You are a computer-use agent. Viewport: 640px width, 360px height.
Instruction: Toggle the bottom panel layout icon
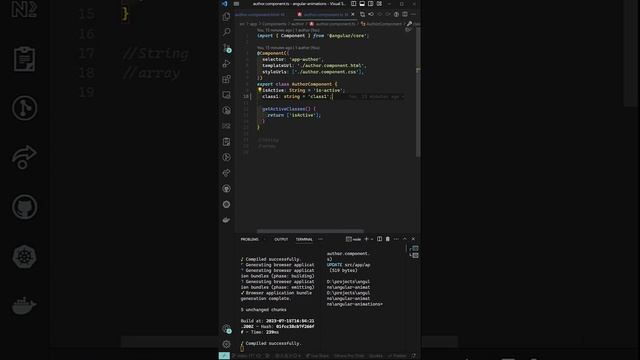point(362,4)
